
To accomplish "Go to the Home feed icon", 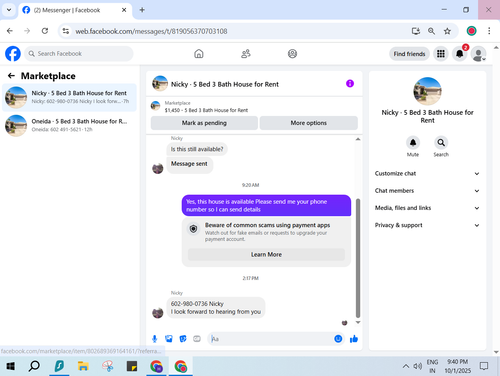I will pyautogui.click(x=199, y=54).
